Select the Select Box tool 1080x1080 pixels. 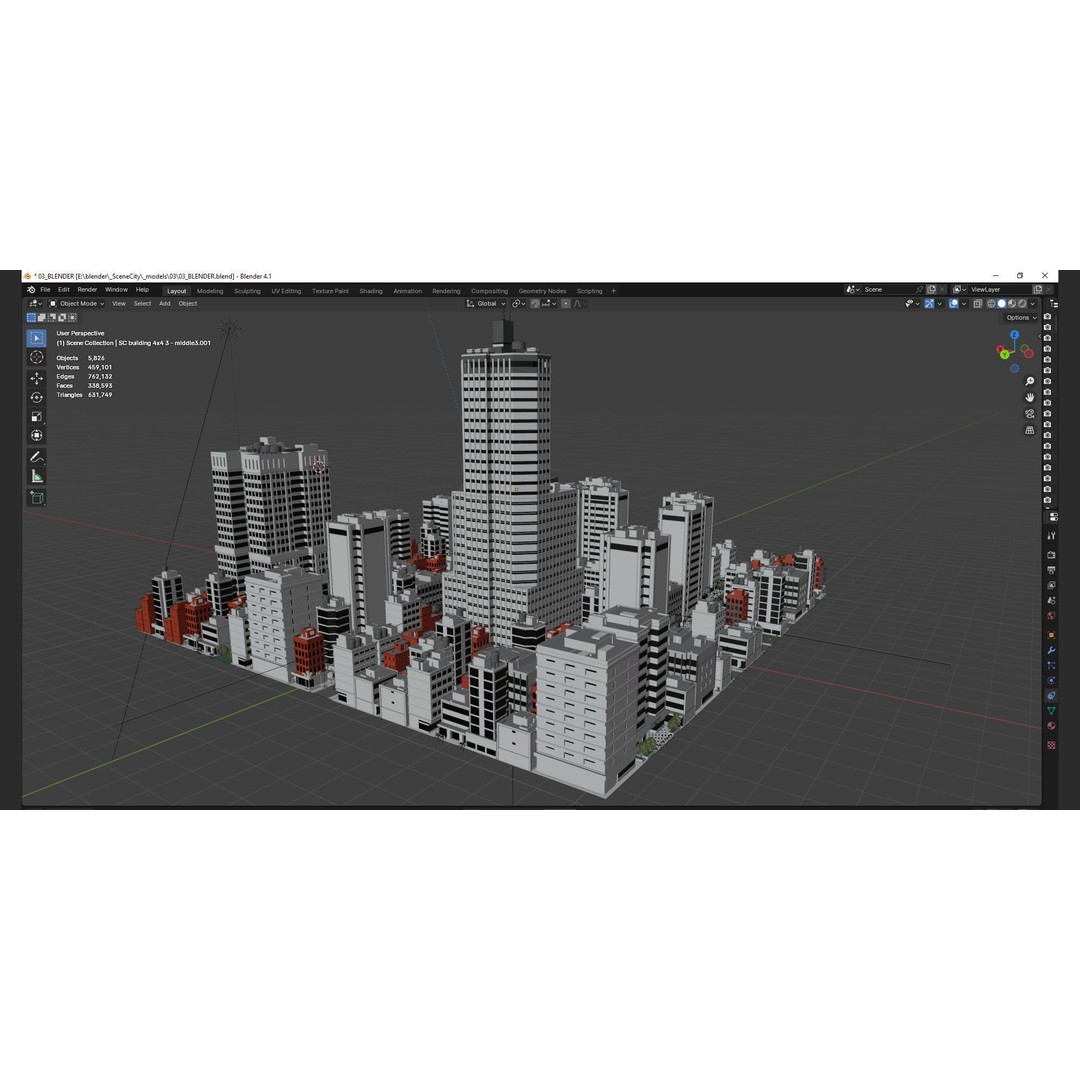37,338
